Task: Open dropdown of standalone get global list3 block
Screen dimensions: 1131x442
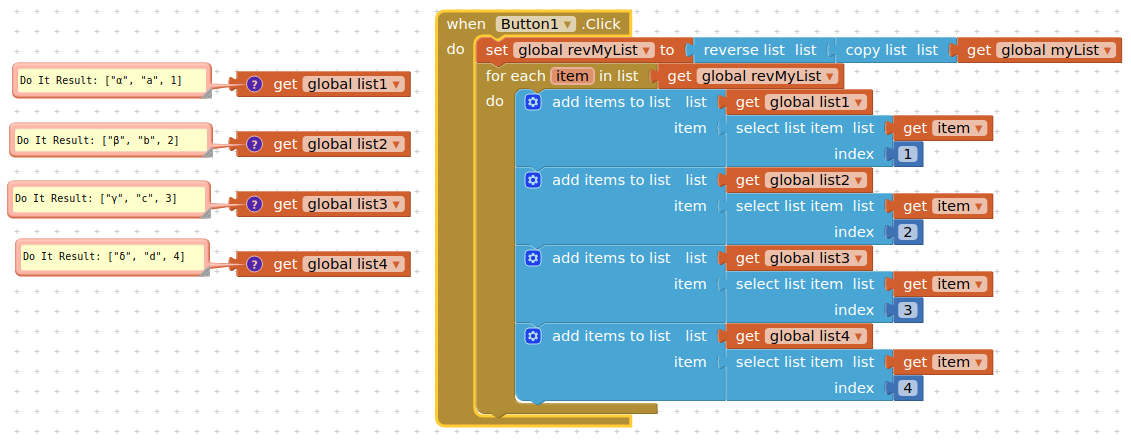Action: pos(354,205)
